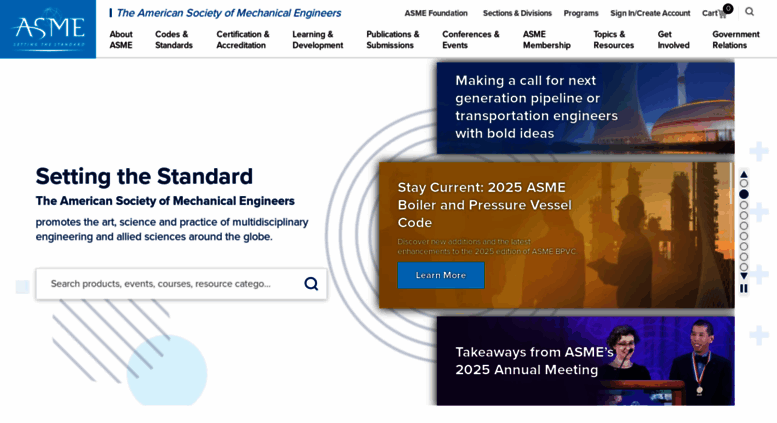Select the first carousel slide dot
777x423 pixels.
click(x=744, y=184)
